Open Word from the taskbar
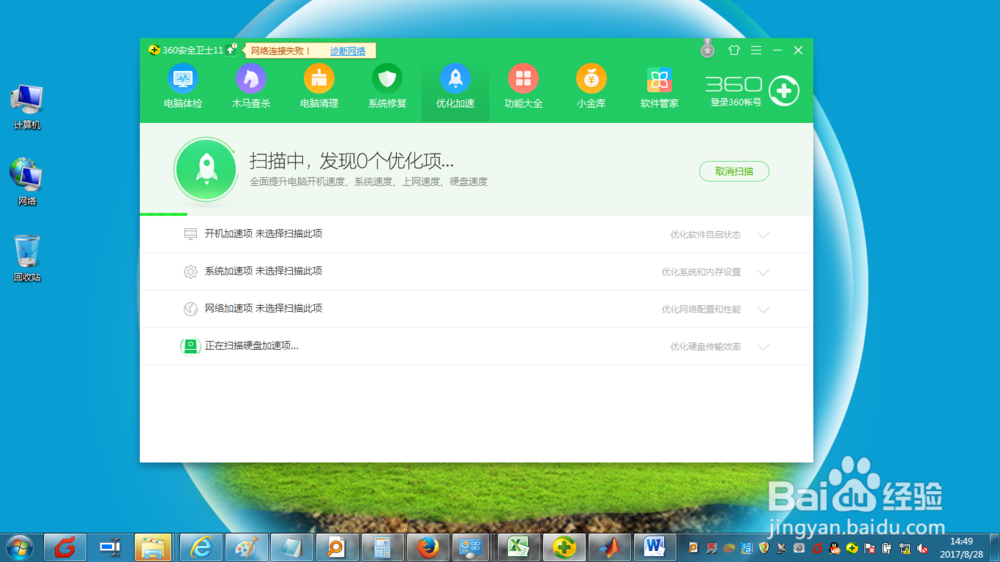Screen dimensions: 1000x562 (654, 547)
